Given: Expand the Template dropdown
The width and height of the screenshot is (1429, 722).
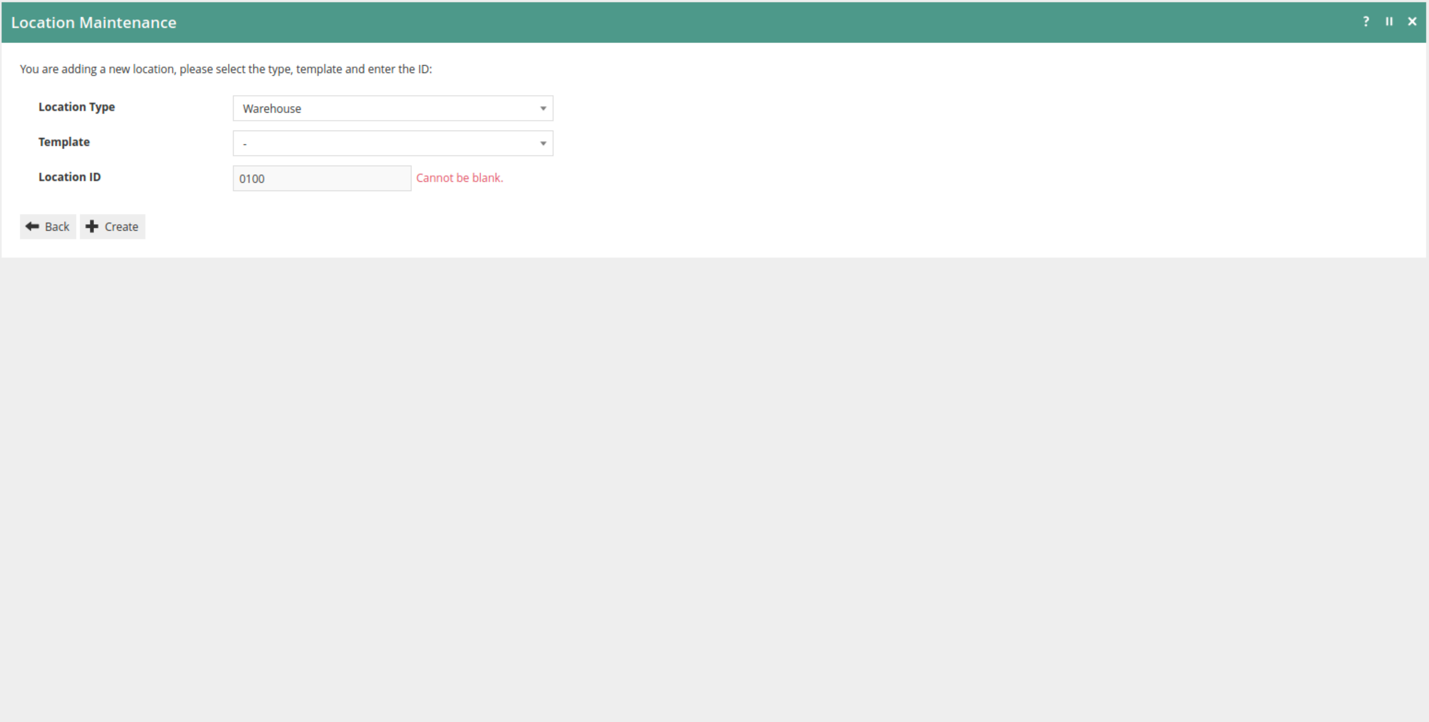Looking at the screenshot, I should tap(393, 143).
